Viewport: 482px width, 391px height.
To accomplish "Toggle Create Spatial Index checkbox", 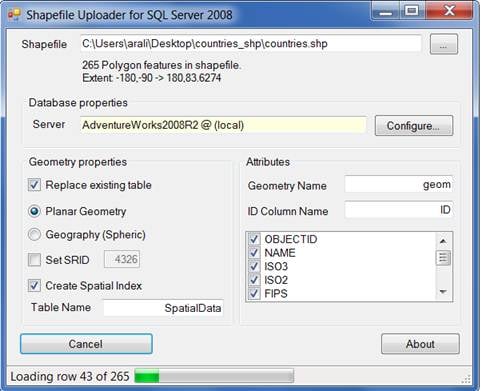I will [x=34, y=286].
